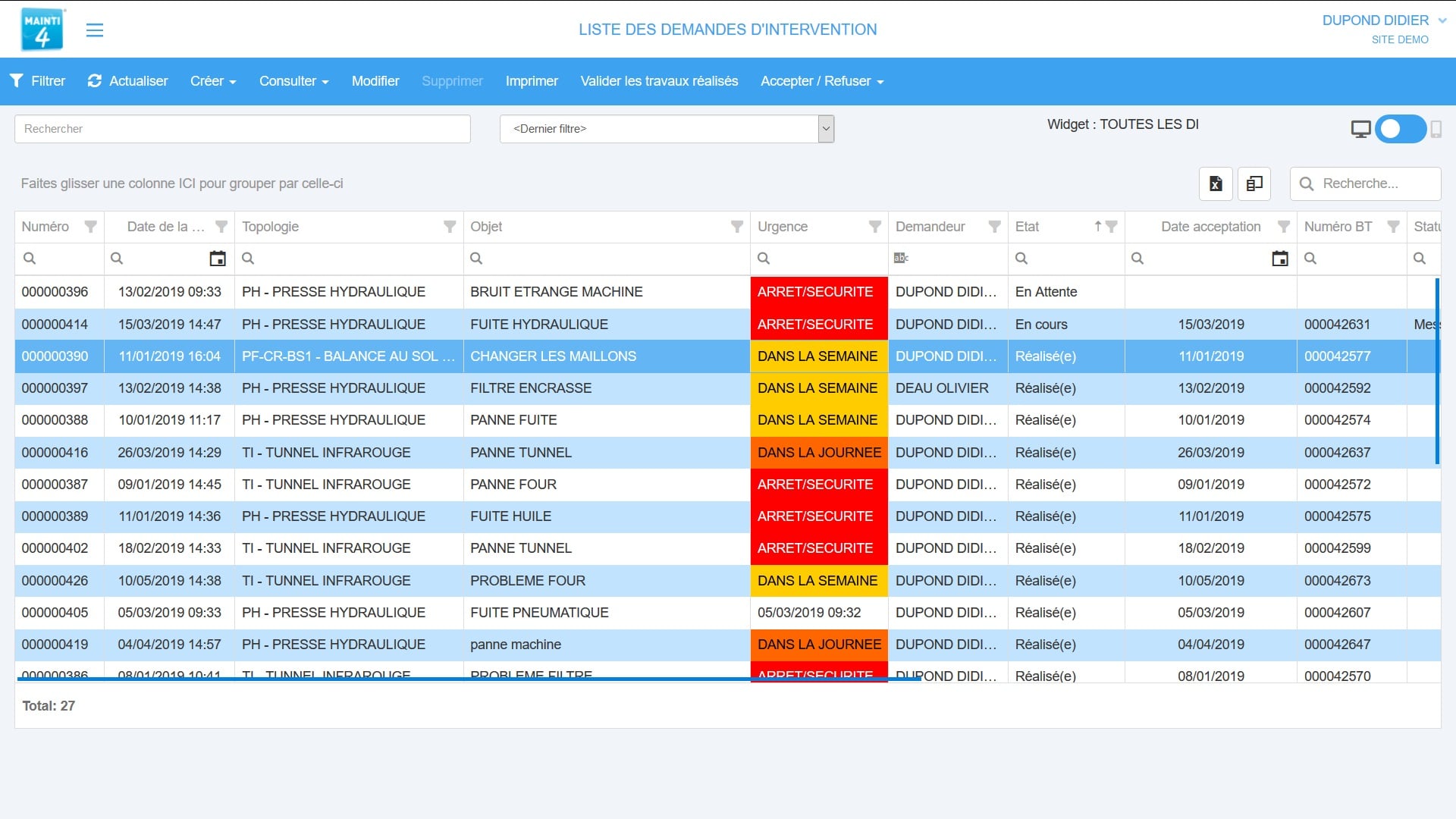Open the Etat column filter funnel
1456x819 pixels.
(1112, 227)
